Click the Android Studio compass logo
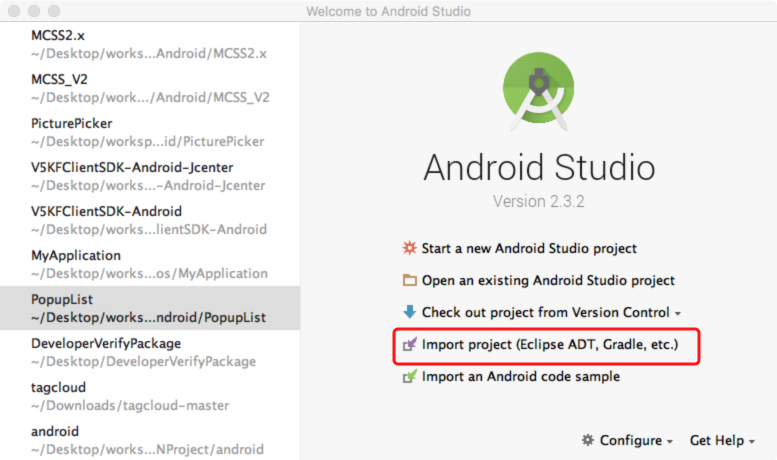The image size is (777, 460). pos(539,91)
